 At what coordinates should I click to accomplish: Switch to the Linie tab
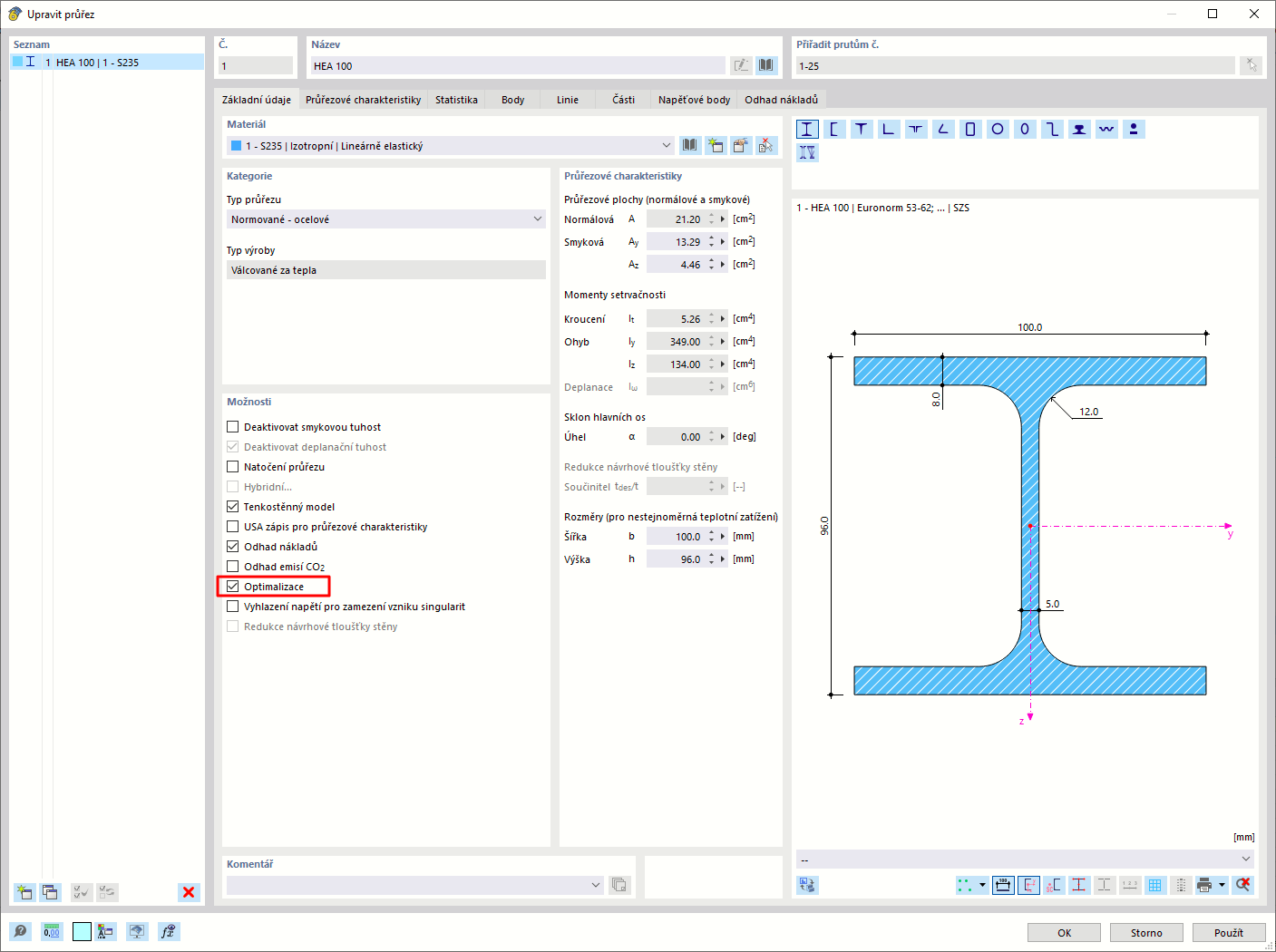click(x=568, y=100)
